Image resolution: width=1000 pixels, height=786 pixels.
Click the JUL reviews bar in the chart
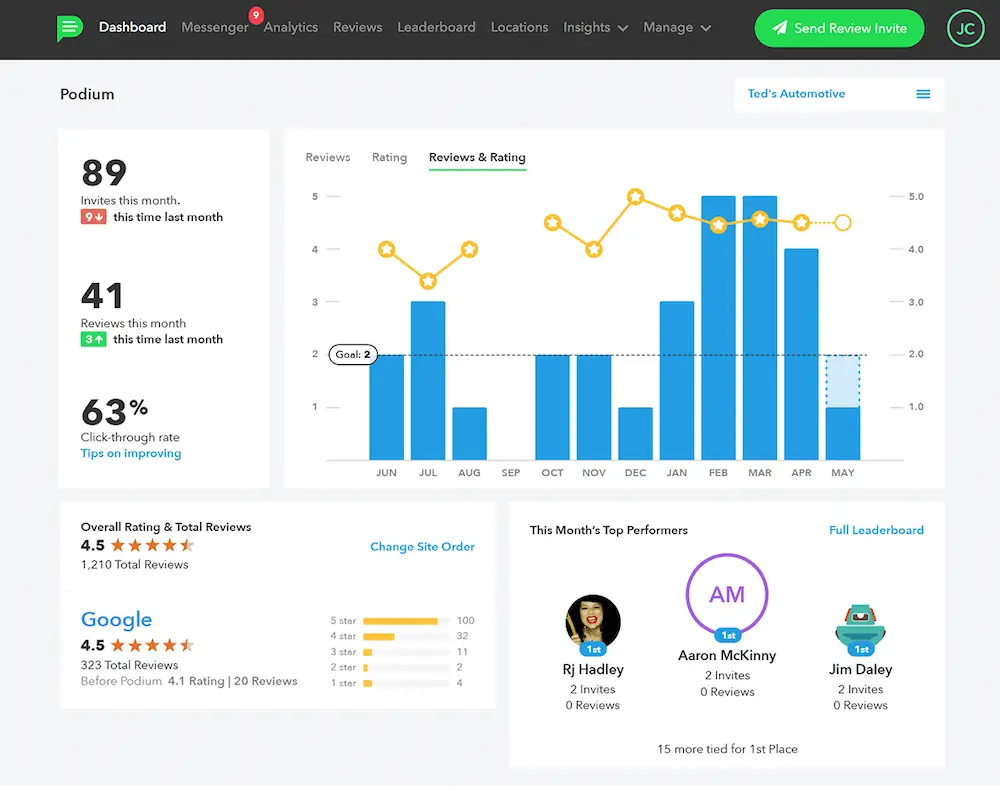(428, 381)
